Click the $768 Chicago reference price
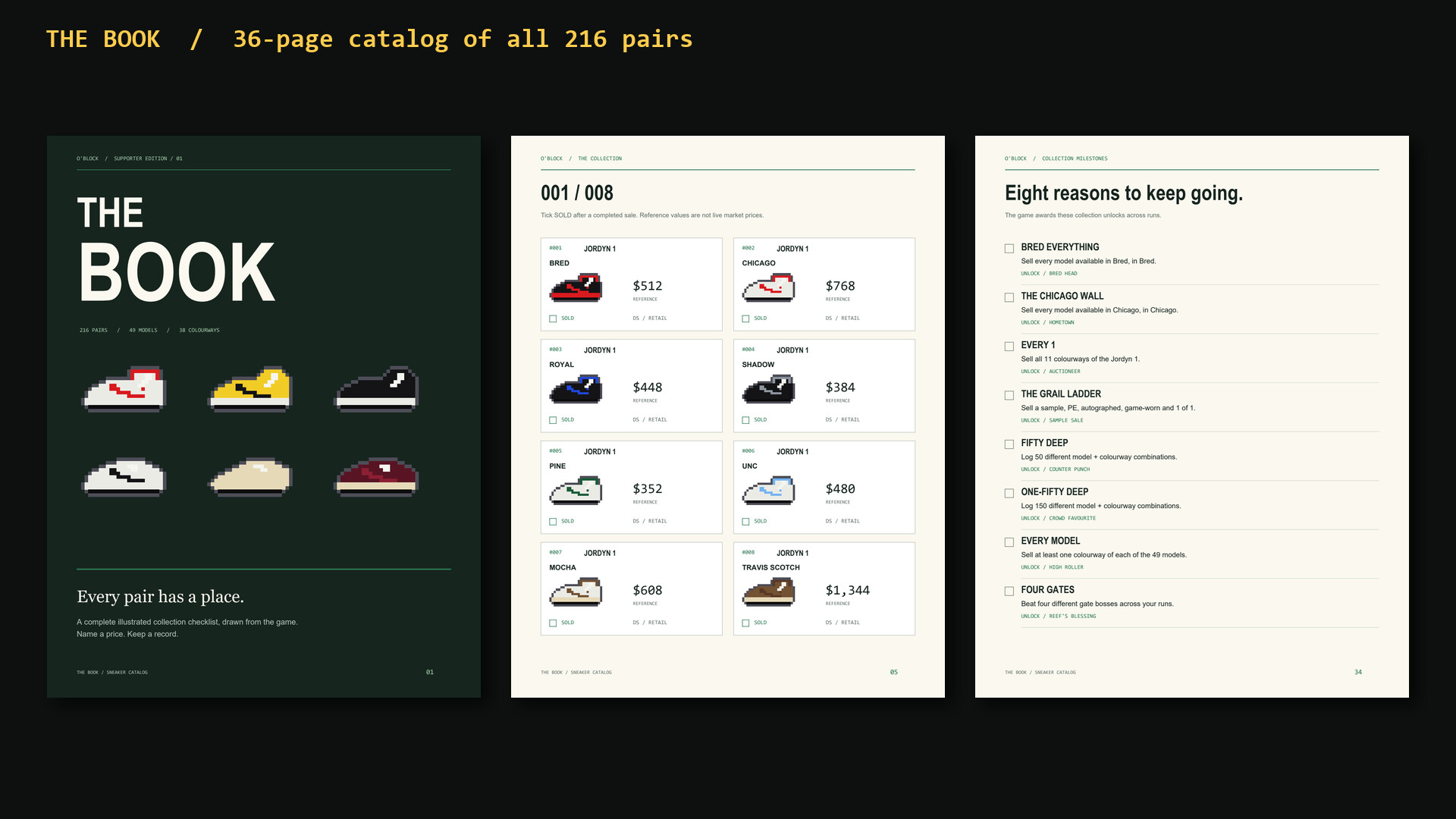Viewport: 1456px width, 819px height. pos(840,286)
